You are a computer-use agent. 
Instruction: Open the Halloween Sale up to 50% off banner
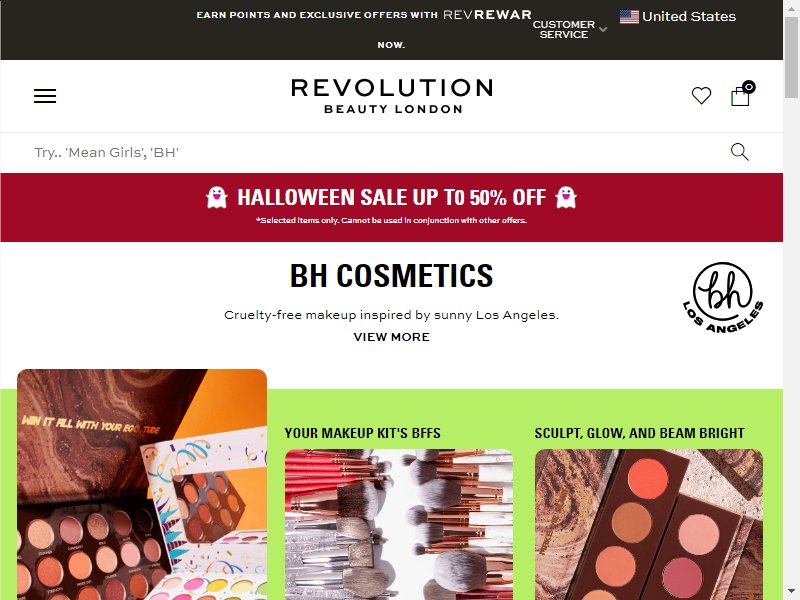click(392, 207)
